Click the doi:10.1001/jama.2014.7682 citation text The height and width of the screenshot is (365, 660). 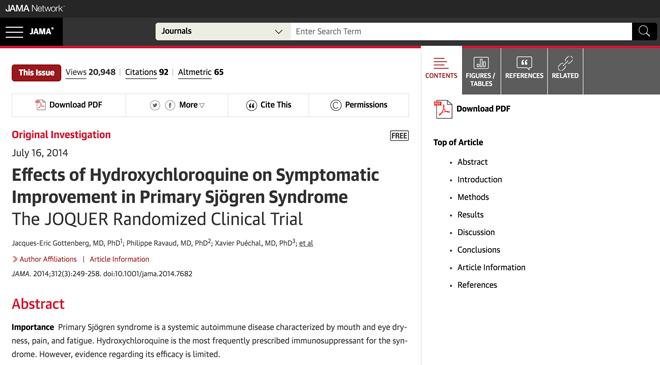tap(148, 274)
